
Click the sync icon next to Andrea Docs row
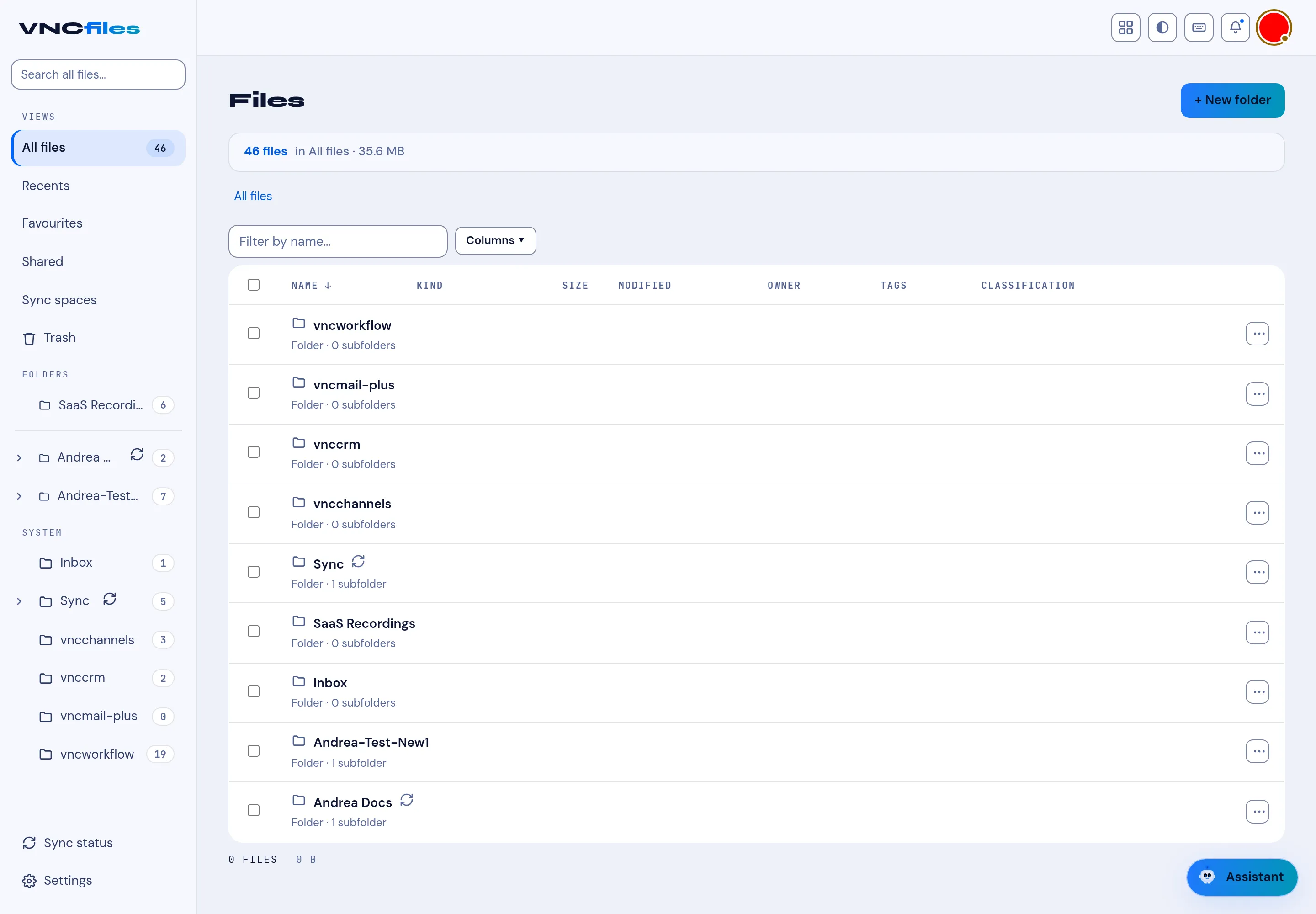click(x=407, y=800)
